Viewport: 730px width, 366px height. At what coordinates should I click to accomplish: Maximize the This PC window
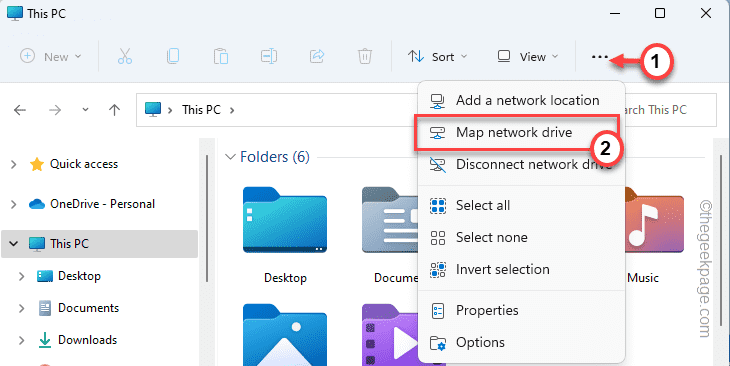click(660, 13)
